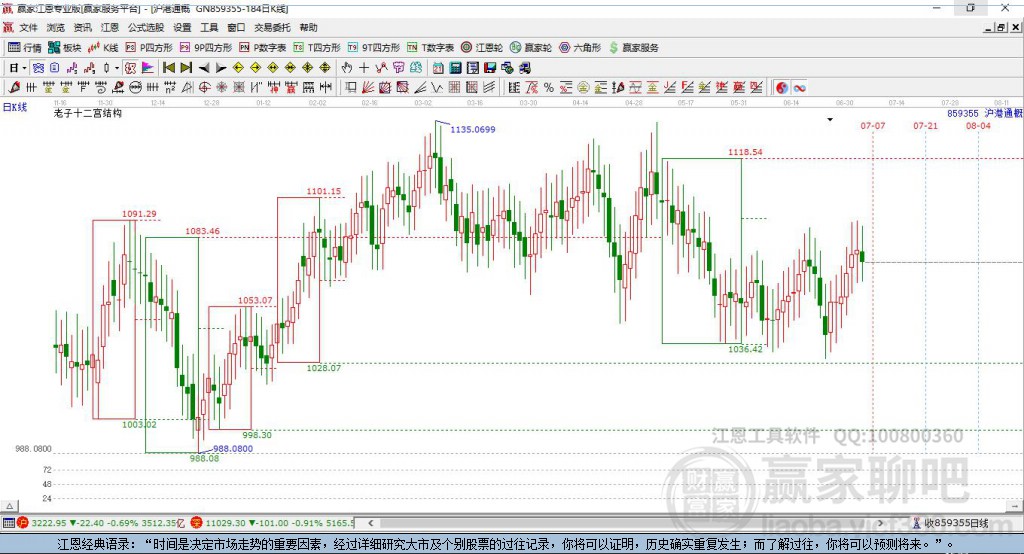Open the 帮助 menu

pyautogui.click(x=308, y=27)
